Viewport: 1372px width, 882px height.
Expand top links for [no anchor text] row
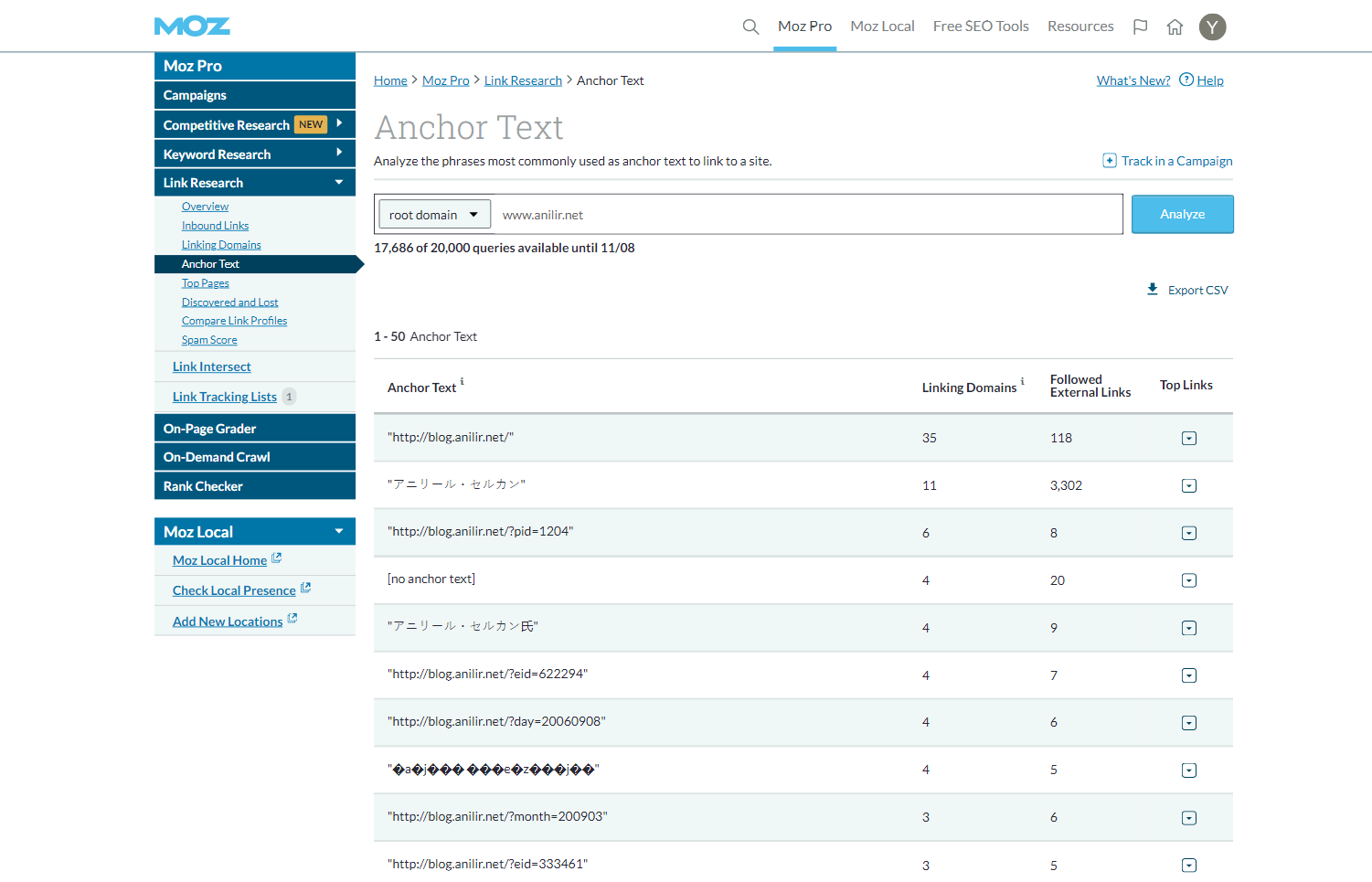pos(1188,580)
